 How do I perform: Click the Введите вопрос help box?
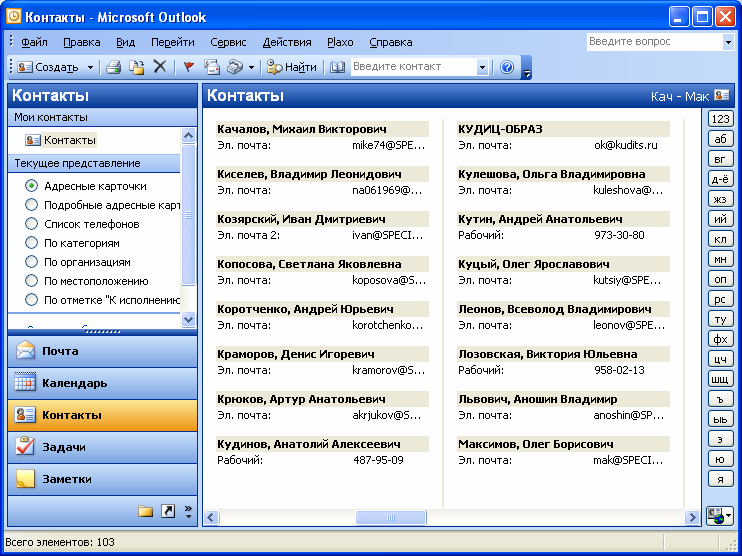654,42
